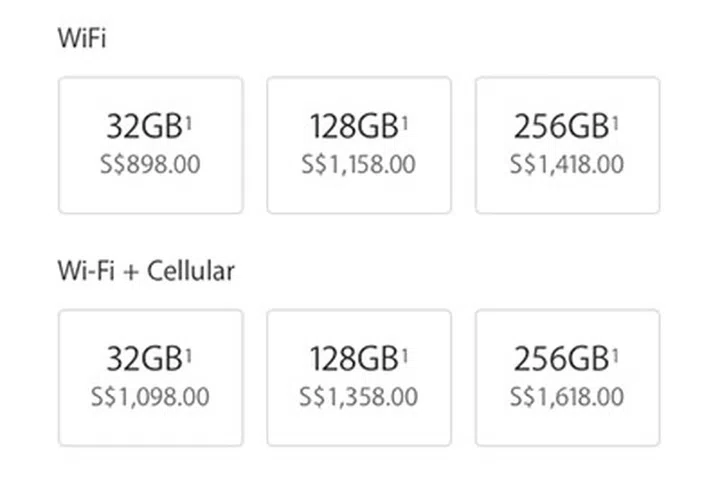Click the S$1,358.00 price text

358,397
